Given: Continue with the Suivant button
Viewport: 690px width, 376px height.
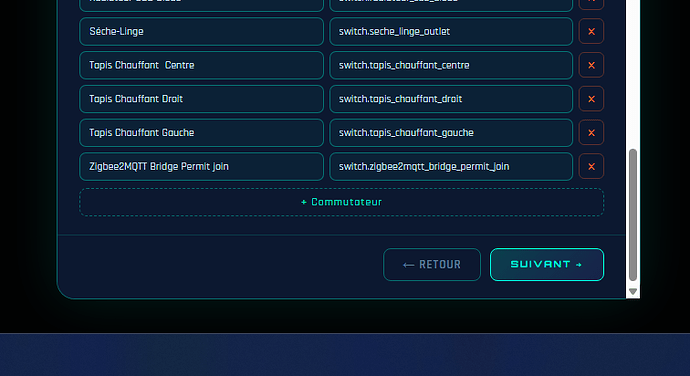Looking at the screenshot, I should point(547,265).
